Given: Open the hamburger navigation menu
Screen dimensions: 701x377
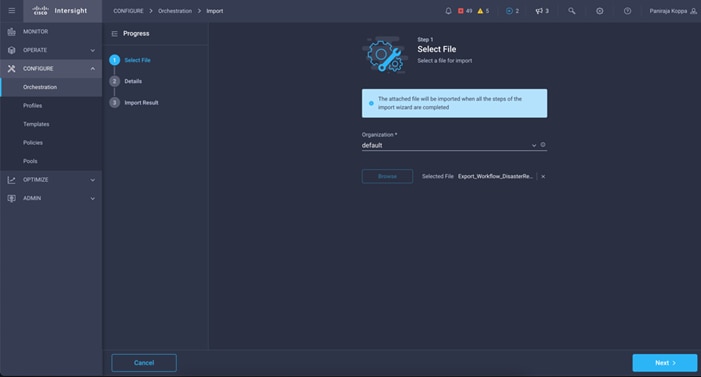Looking at the screenshot, I should point(12,10).
